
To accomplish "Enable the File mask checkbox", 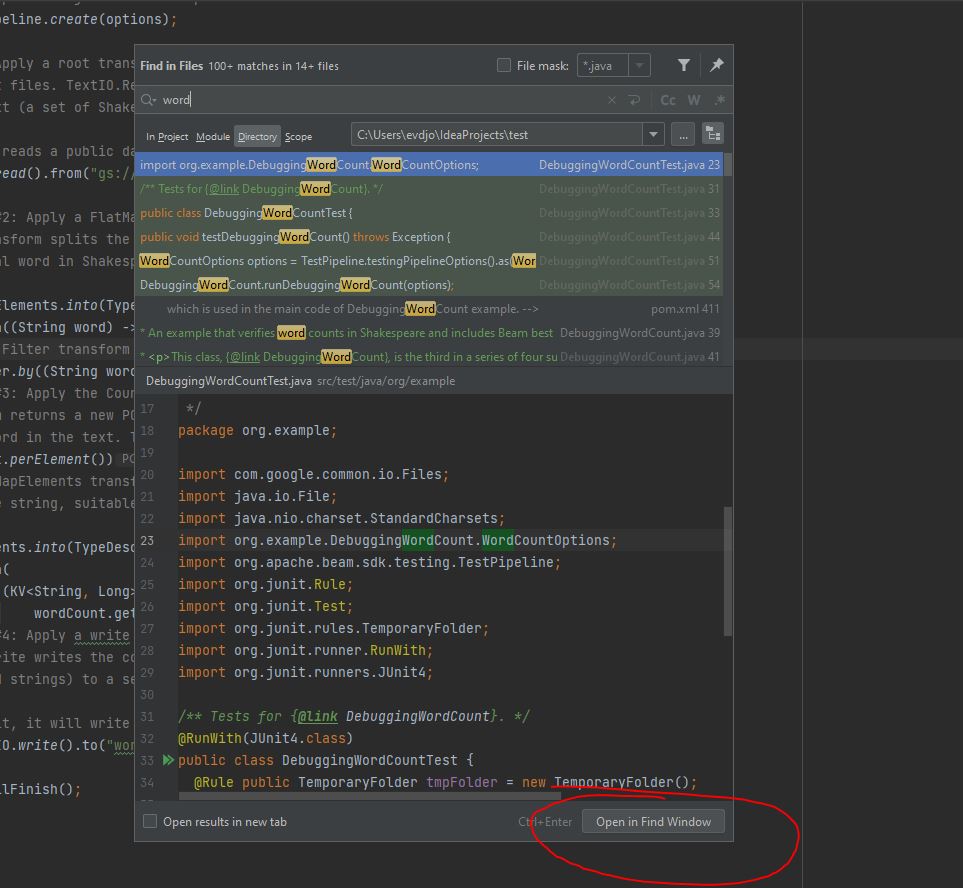I will tap(504, 65).
